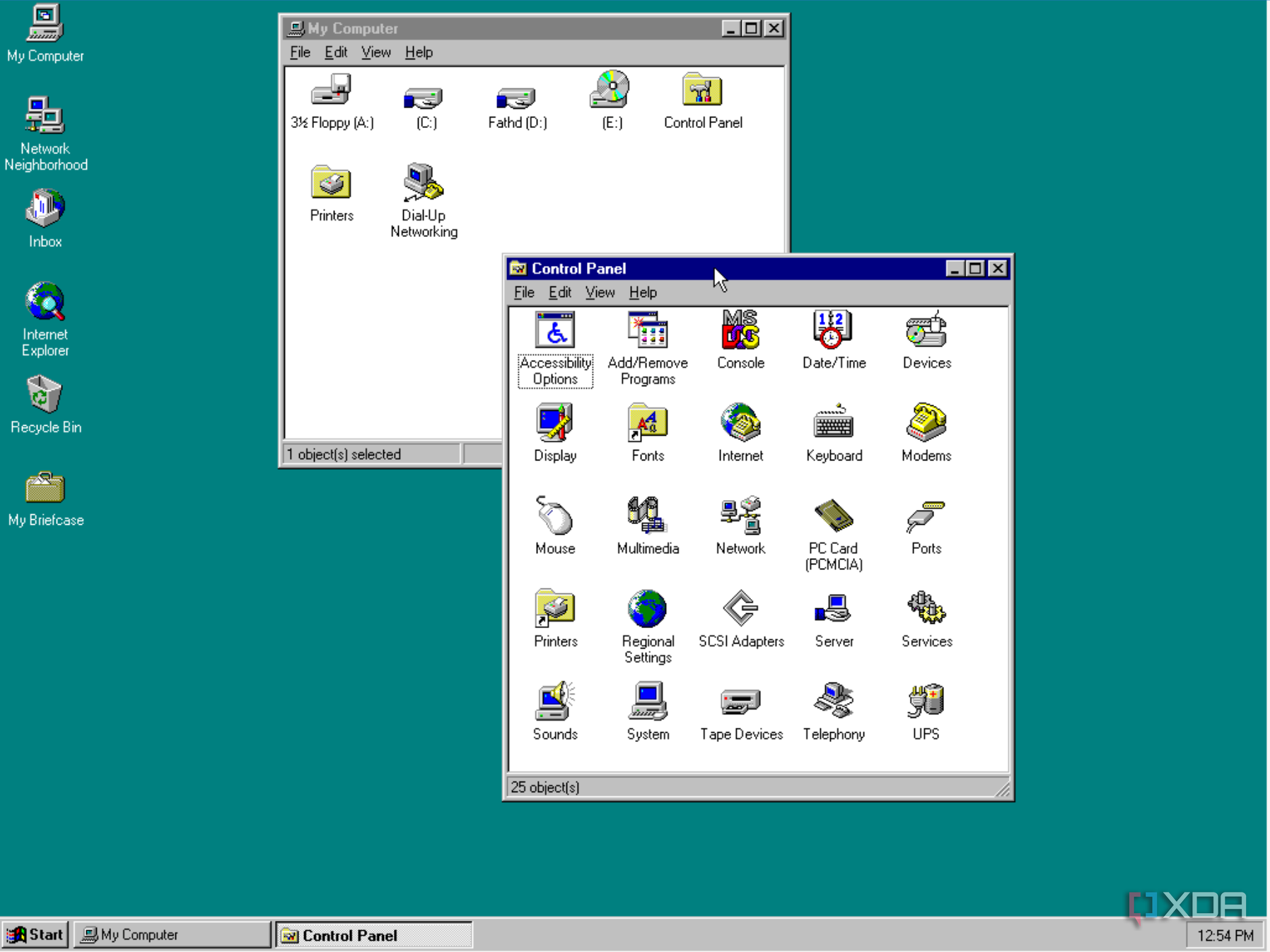Viewport: 1270px width, 952px height.
Task: Select the Internet Explorer desktop icon
Action: click(x=45, y=320)
